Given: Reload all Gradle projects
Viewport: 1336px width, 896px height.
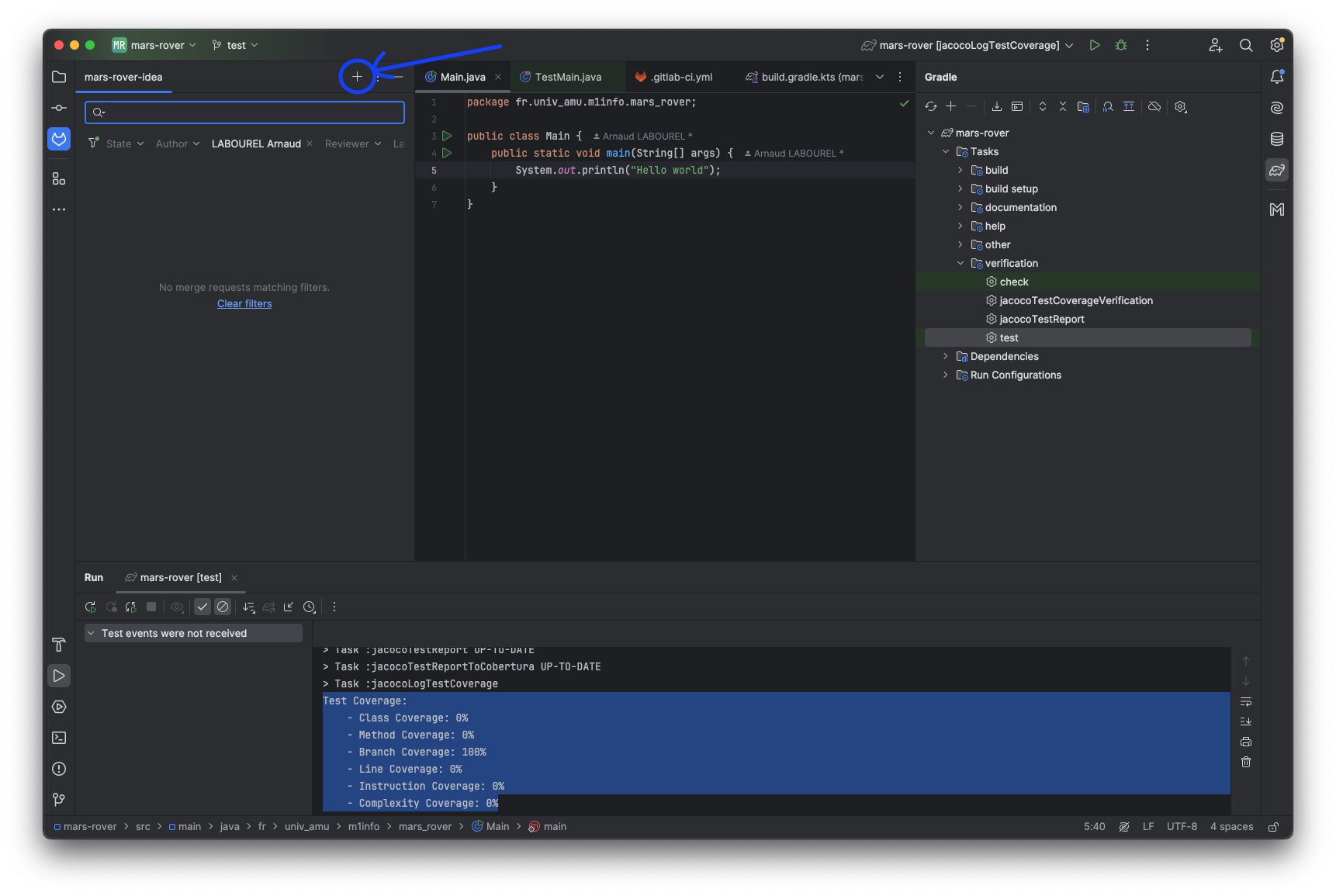Looking at the screenshot, I should (x=931, y=106).
